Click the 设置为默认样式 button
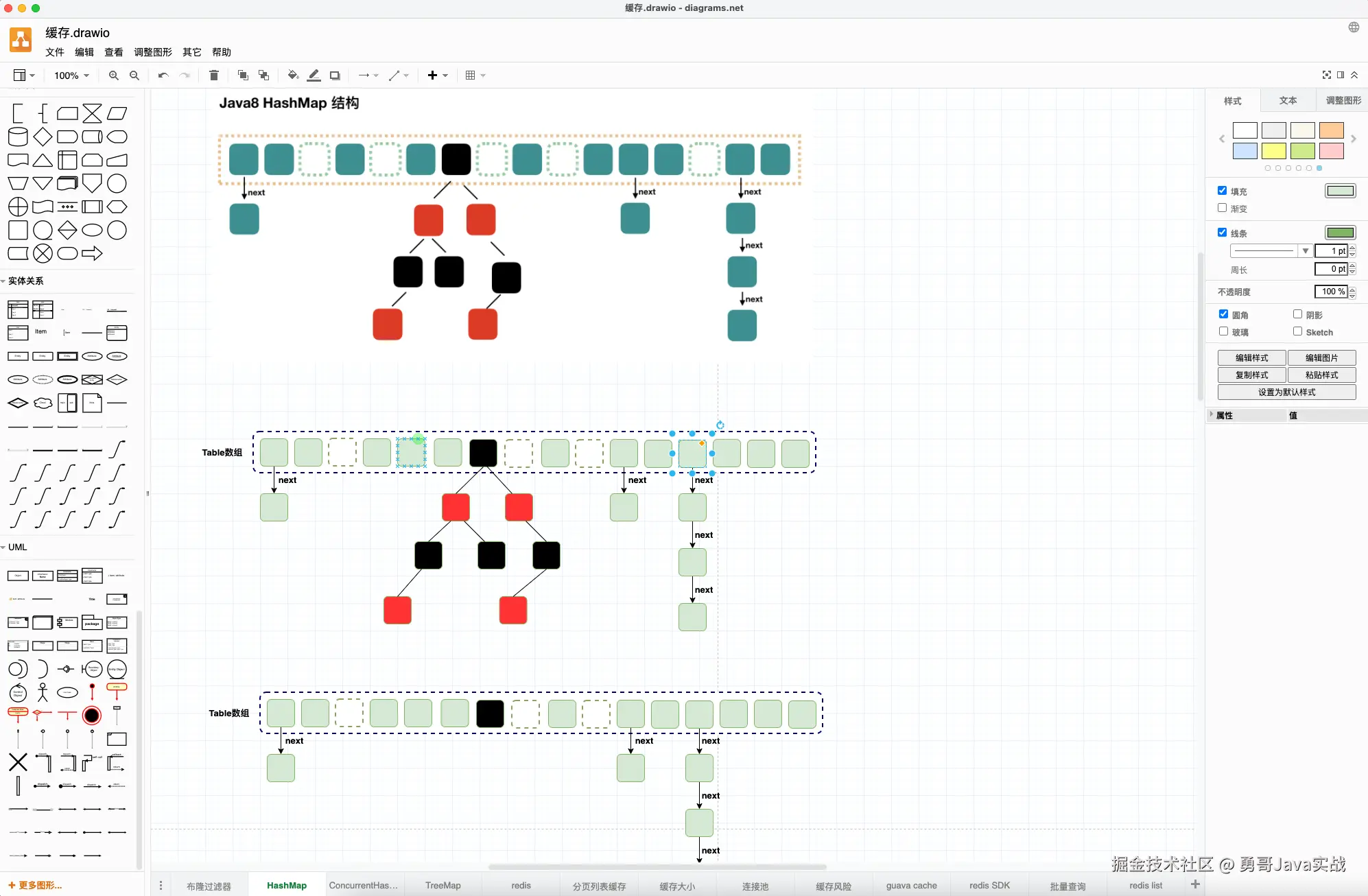1368x896 pixels. click(x=1286, y=392)
